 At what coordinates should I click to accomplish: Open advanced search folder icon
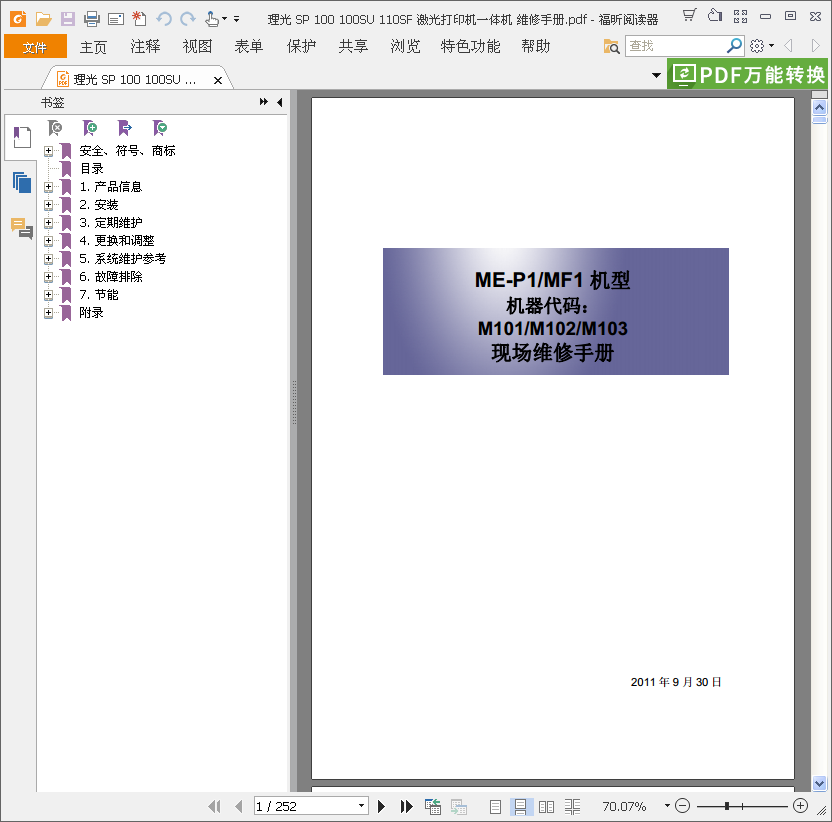pyautogui.click(x=611, y=47)
